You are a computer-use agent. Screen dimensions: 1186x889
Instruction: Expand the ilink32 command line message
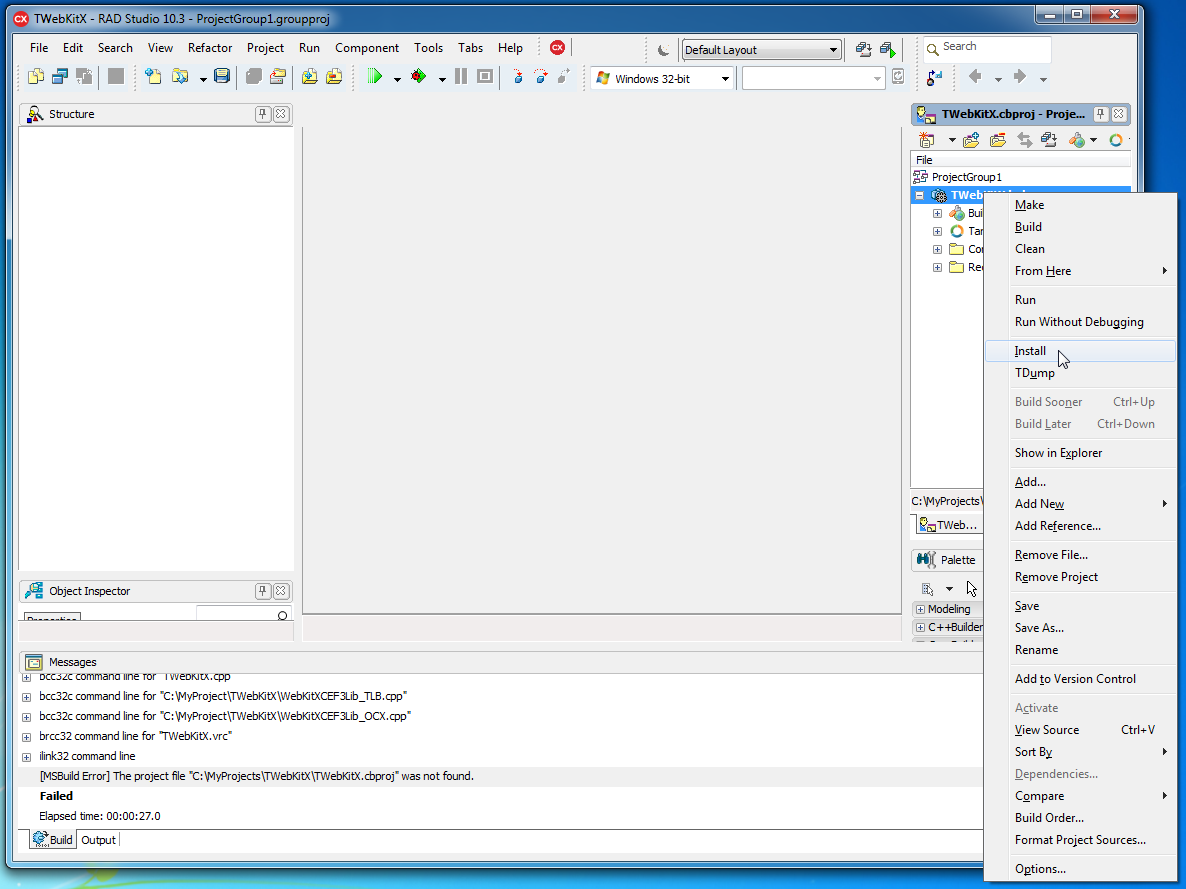[26, 757]
